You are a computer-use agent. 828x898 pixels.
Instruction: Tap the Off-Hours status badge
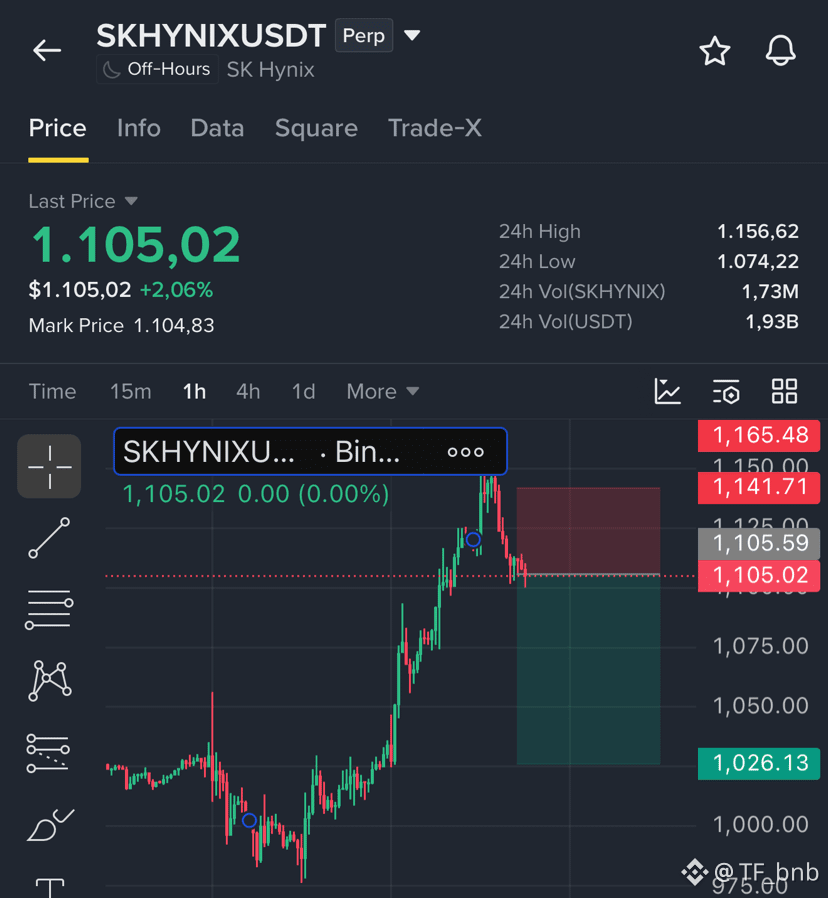[157, 69]
